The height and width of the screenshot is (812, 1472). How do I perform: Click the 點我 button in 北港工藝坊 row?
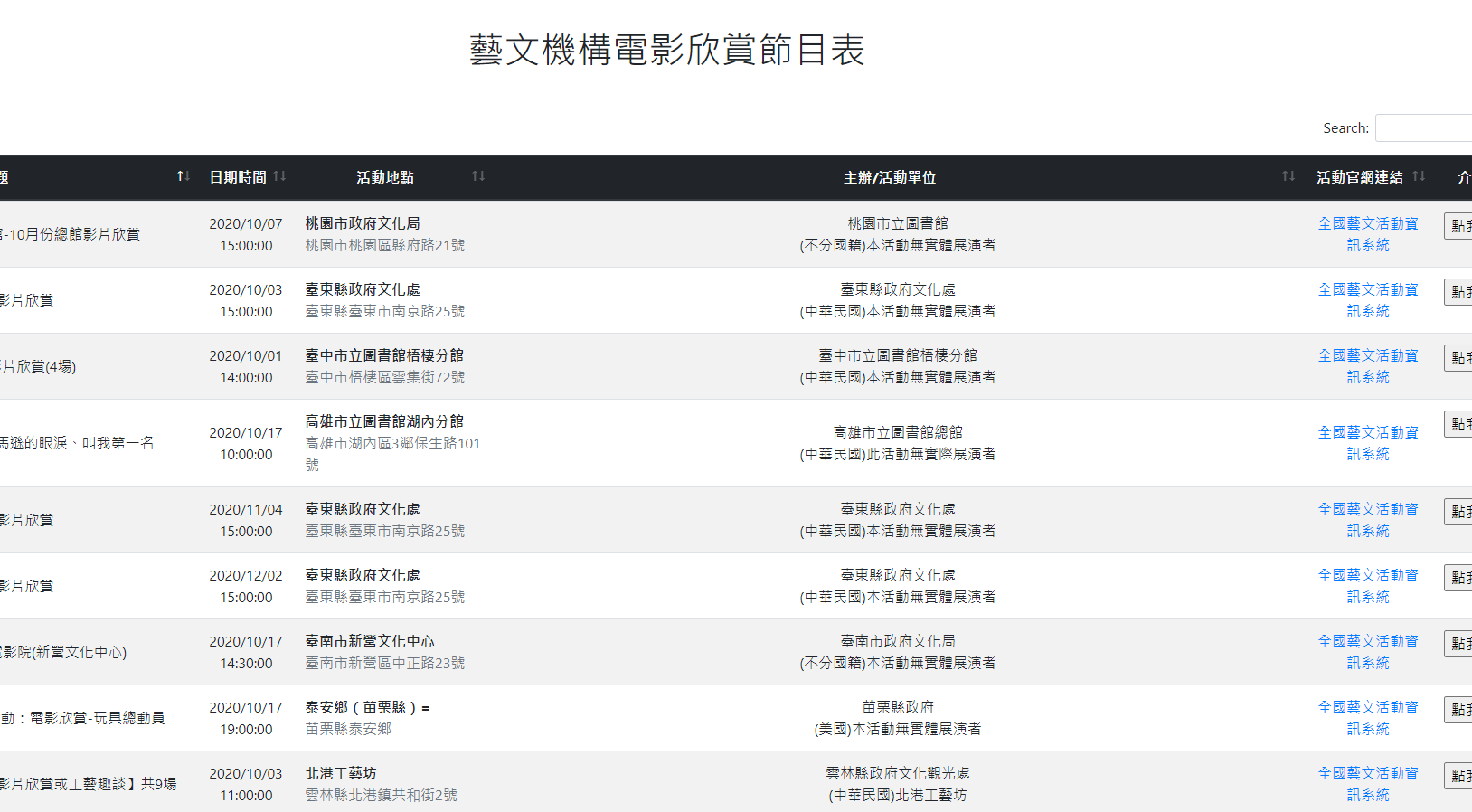point(1458,776)
